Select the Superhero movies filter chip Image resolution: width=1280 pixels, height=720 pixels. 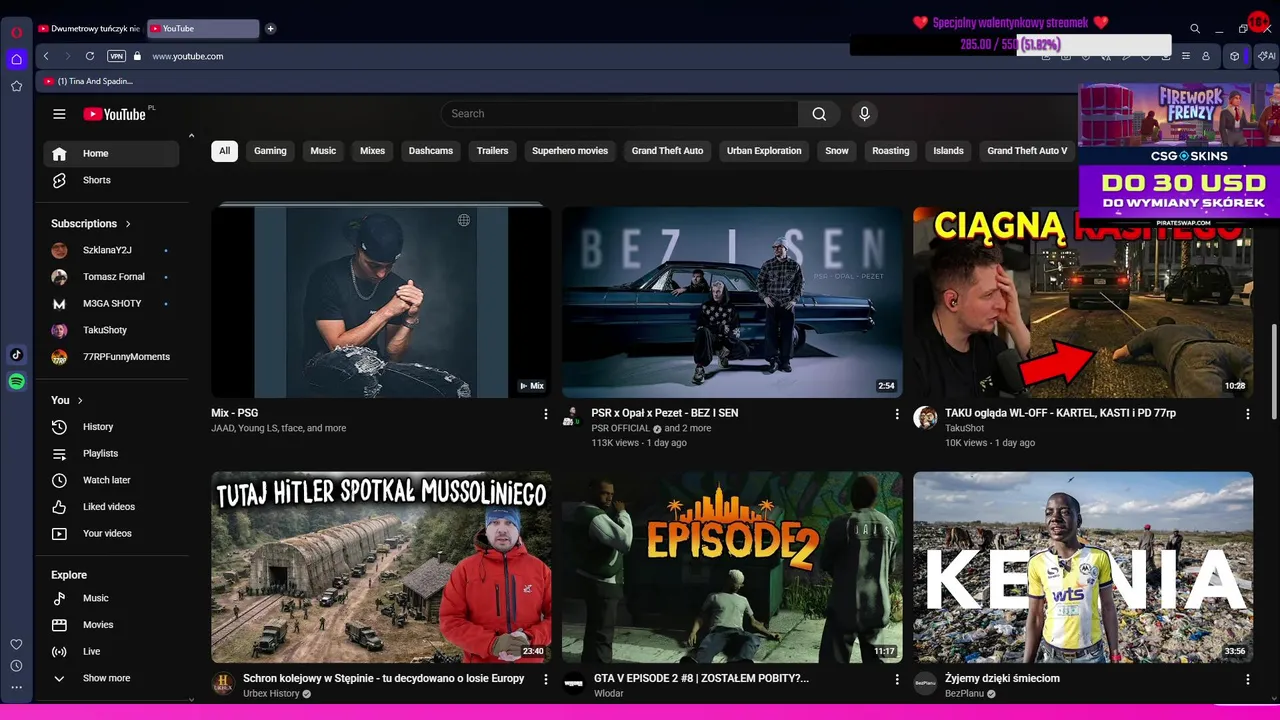point(570,151)
